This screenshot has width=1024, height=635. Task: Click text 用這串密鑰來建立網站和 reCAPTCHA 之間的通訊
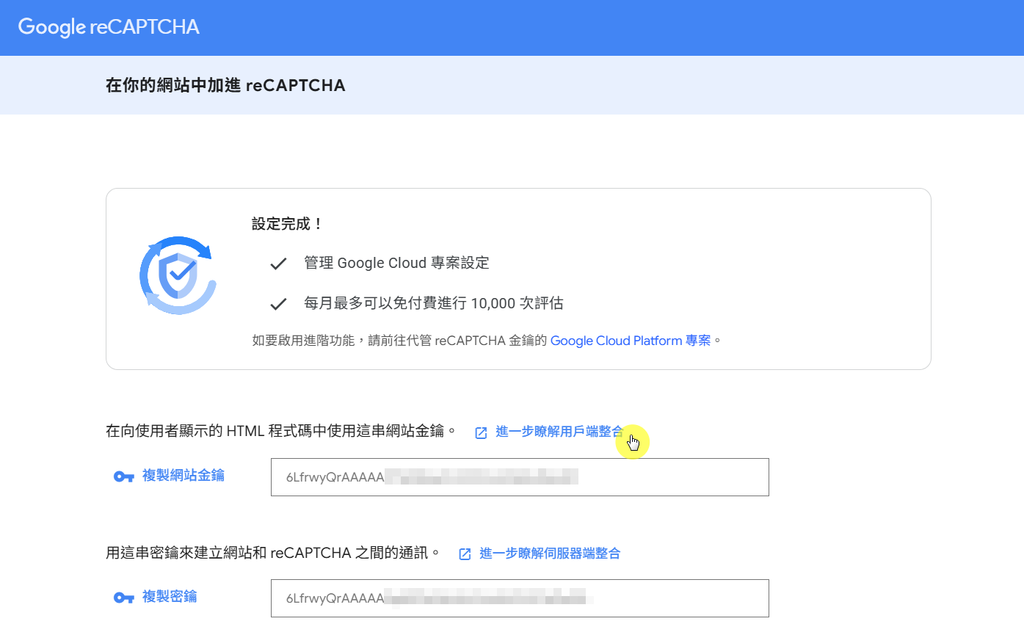pyautogui.click(x=272, y=553)
